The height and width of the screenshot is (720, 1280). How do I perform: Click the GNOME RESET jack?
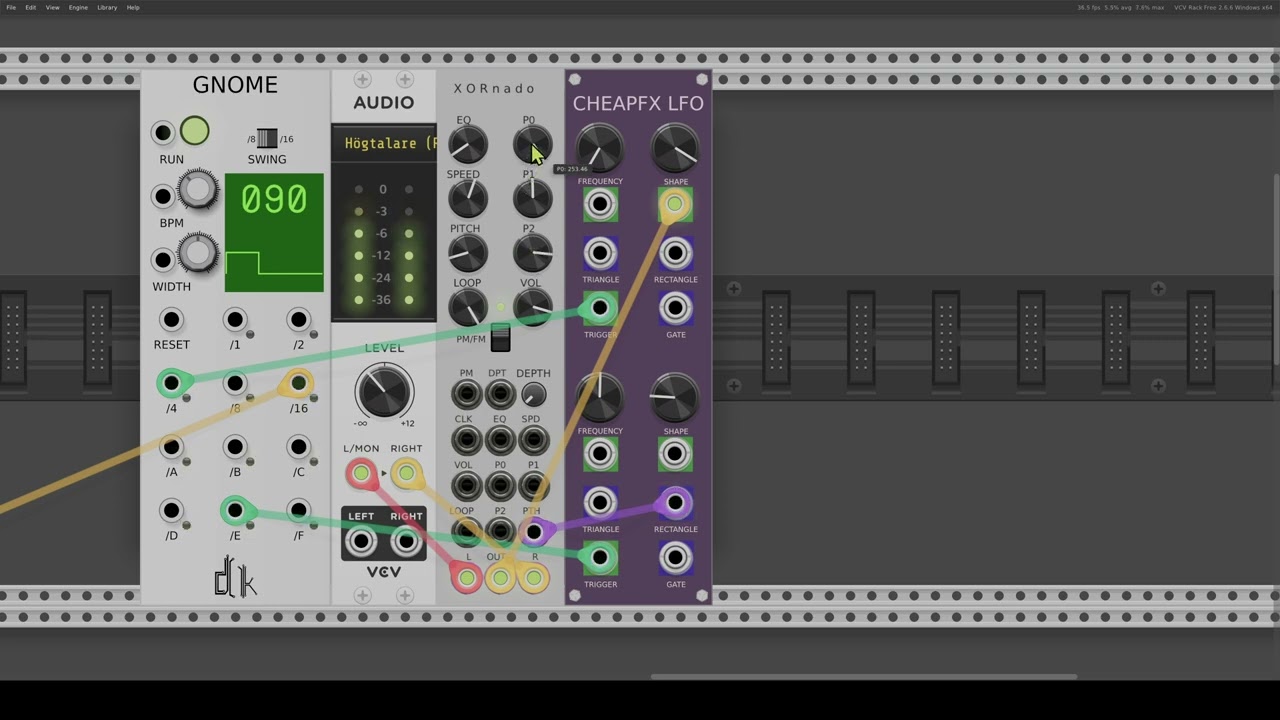pyautogui.click(x=171, y=320)
